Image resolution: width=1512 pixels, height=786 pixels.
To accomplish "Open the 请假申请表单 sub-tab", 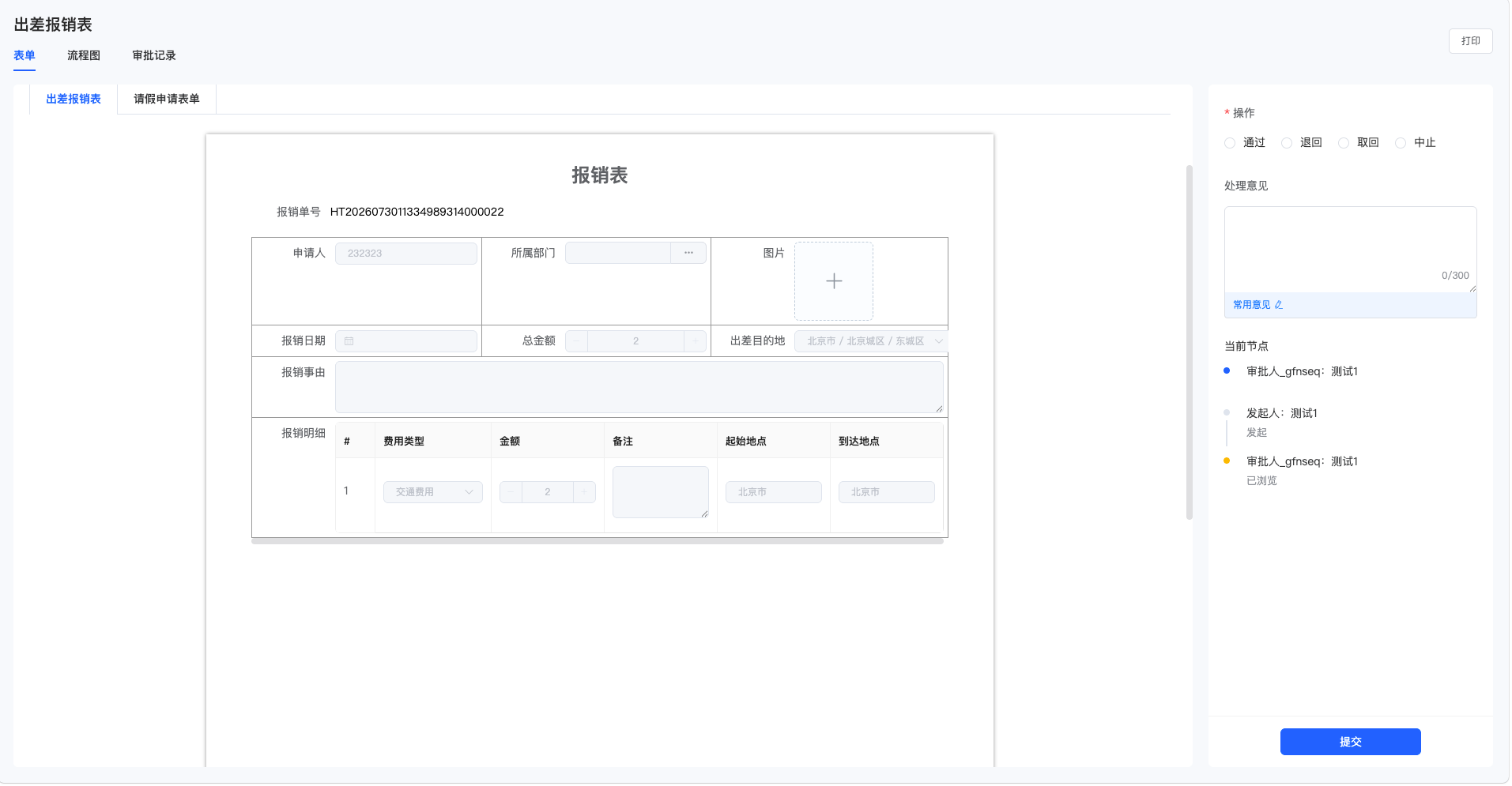I will pos(167,99).
